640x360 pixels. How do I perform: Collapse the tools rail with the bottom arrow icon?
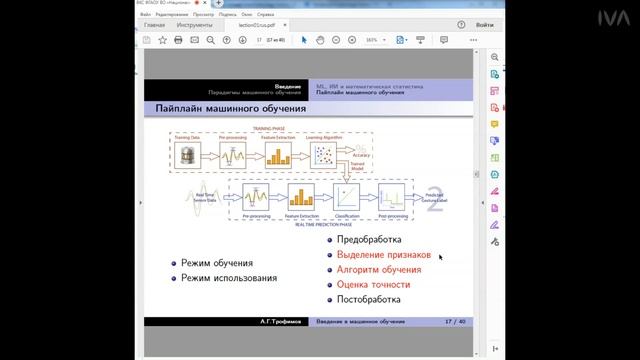495,349
